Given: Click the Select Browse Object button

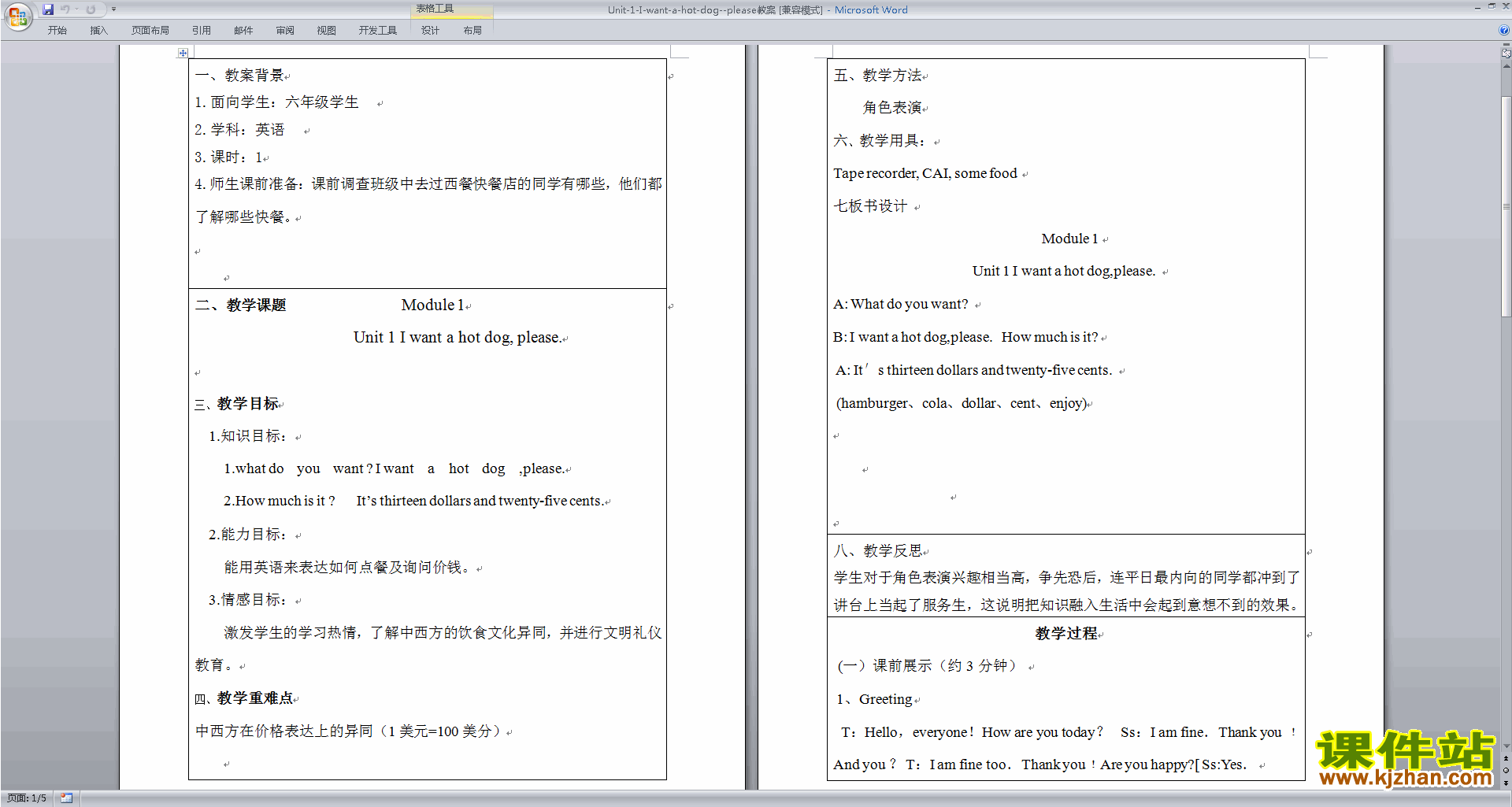Looking at the screenshot, I should tap(1506, 770).
